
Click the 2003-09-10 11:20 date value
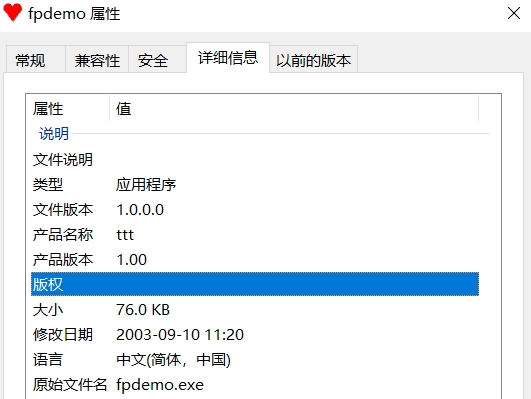[x=180, y=335]
